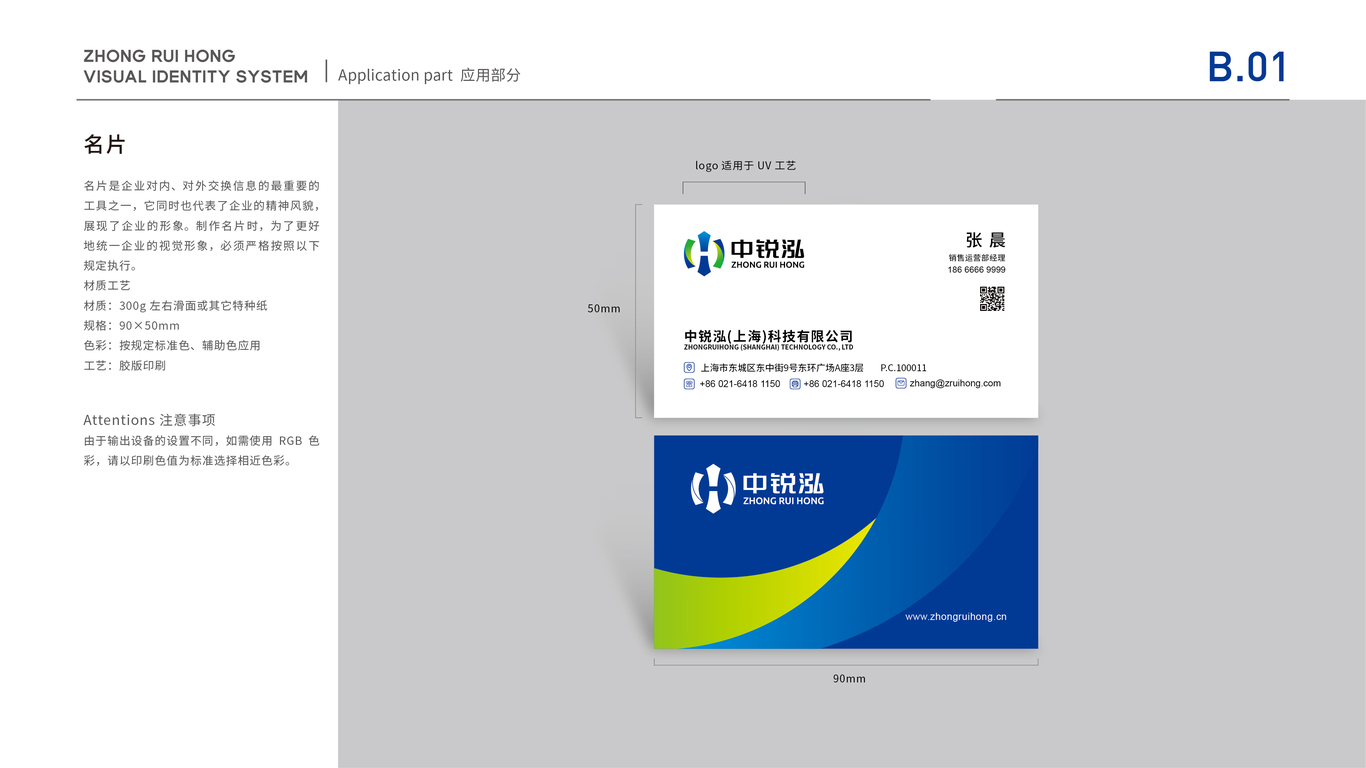Click the 50mm height dimension label

click(604, 309)
